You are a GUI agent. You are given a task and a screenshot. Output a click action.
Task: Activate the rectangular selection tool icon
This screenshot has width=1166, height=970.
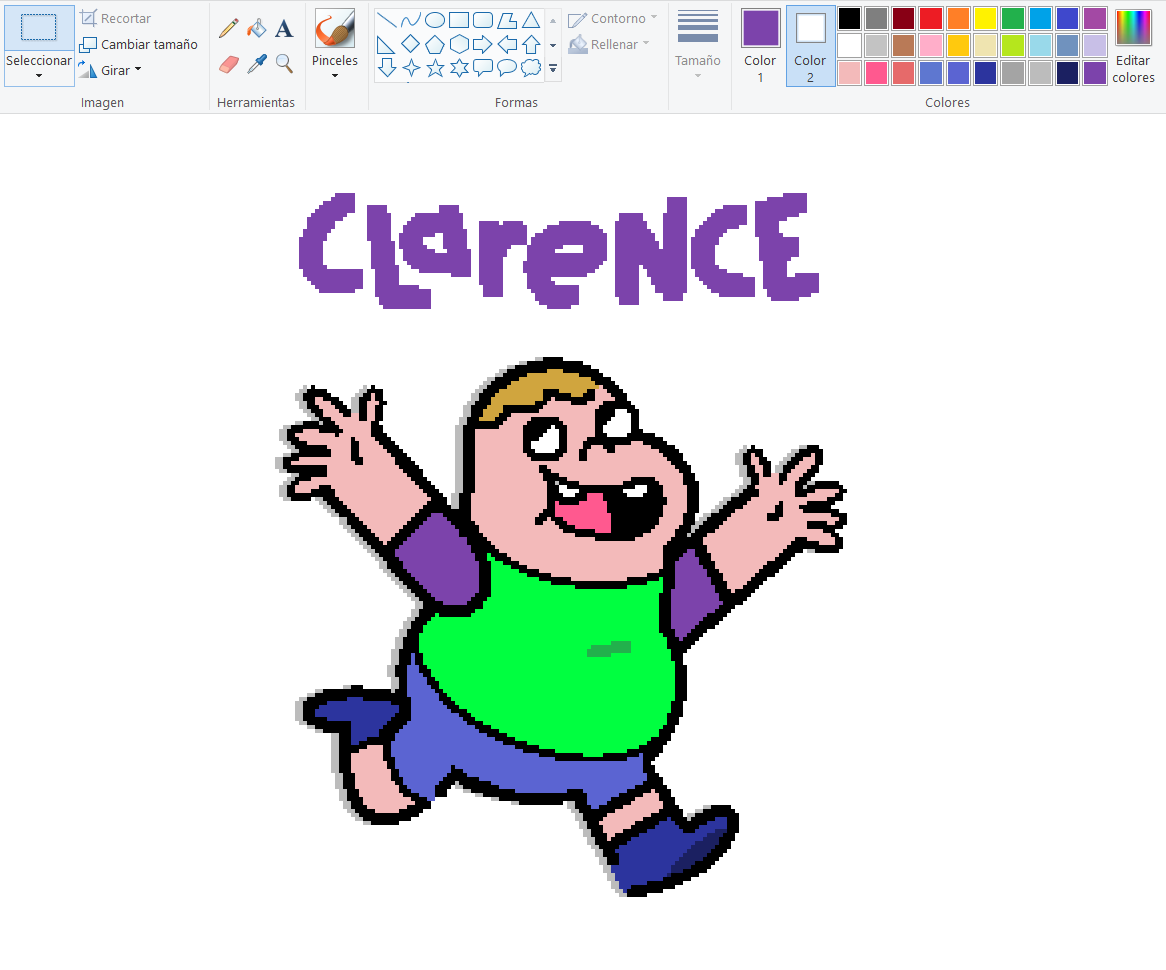[x=39, y=28]
